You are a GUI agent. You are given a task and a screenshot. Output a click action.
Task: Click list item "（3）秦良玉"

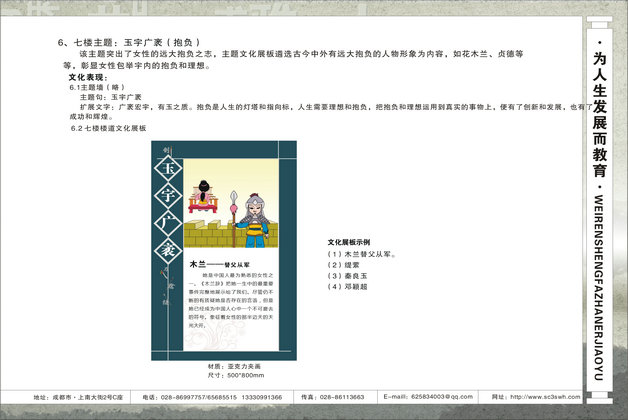tap(347, 275)
